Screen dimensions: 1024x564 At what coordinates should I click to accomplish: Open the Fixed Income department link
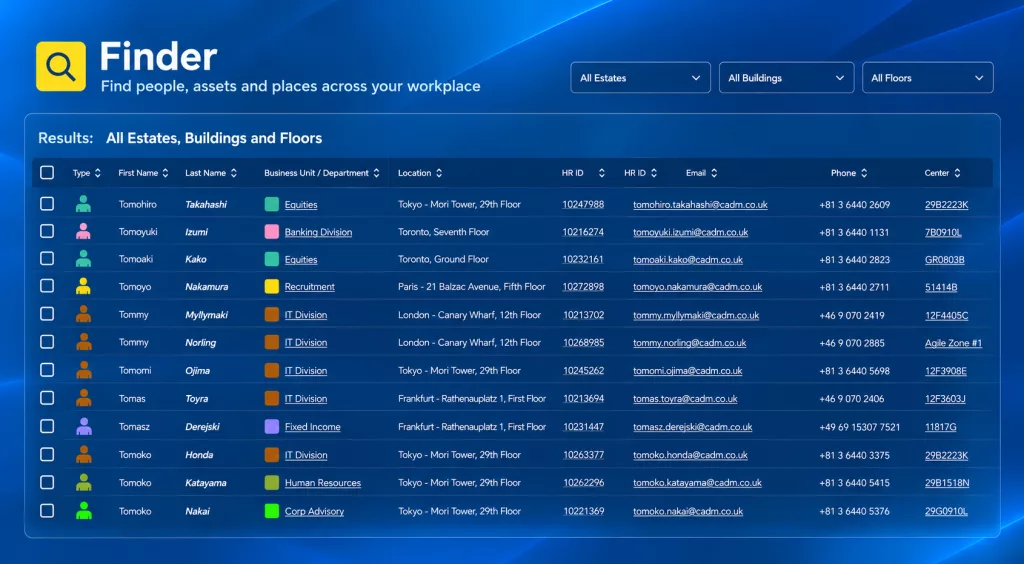312,427
